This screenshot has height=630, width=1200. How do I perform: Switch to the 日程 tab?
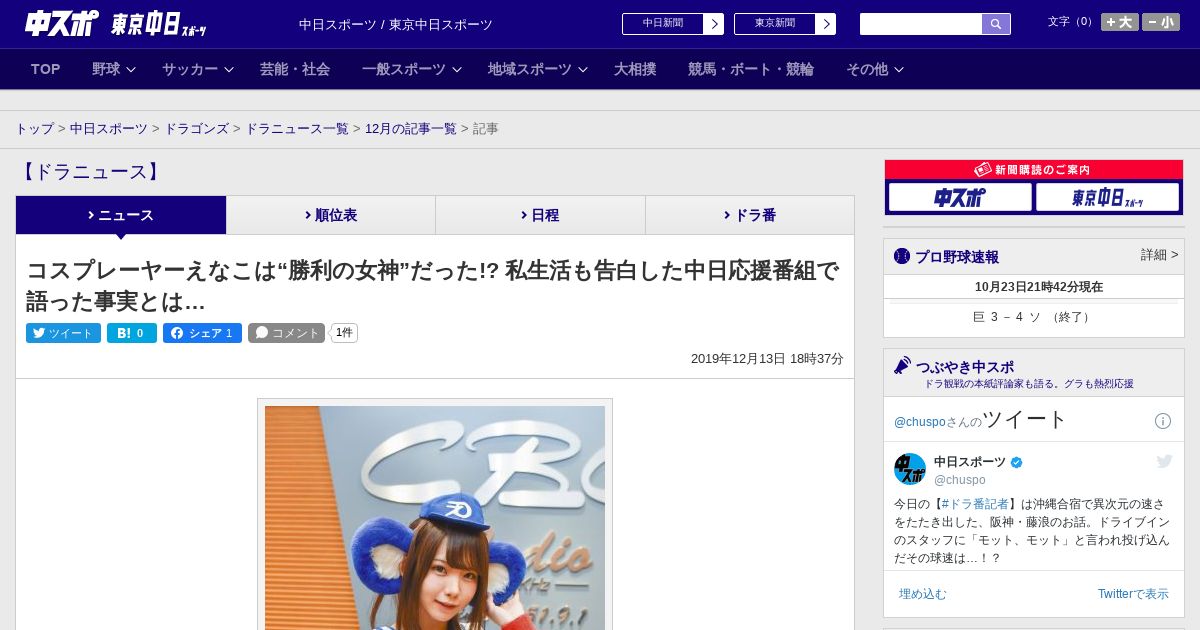540,215
